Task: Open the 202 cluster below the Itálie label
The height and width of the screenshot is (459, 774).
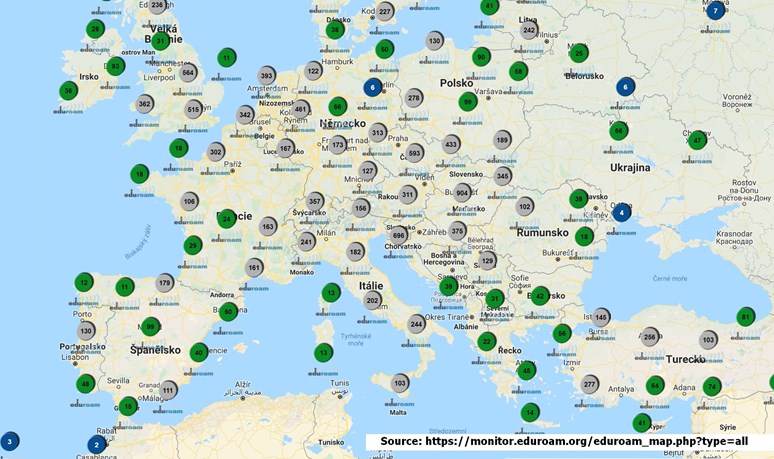Action: click(373, 300)
